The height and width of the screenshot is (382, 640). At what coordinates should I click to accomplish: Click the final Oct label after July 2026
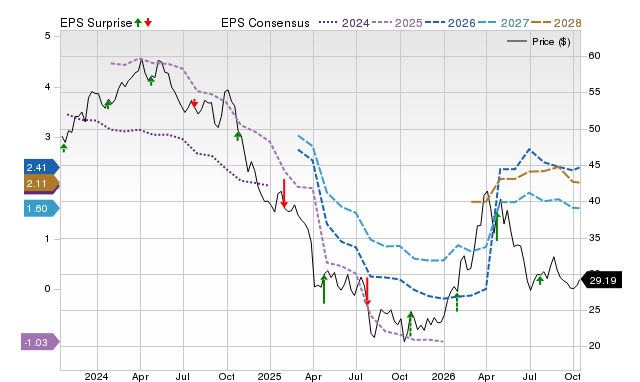click(572, 376)
